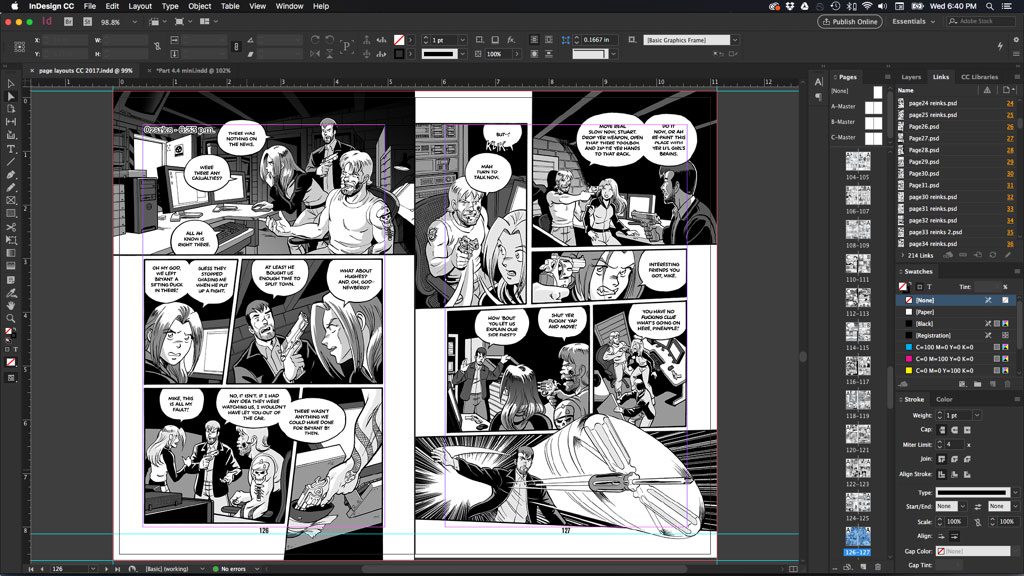1024x576 pixels.
Task: Open the Essentials workspace dropdown
Action: coord(914,22)
